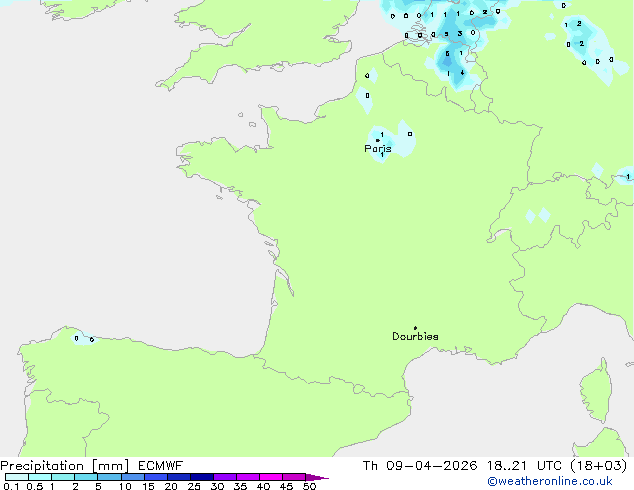Image resolution: width=634 pixels, height=490 pixels.
Task: Click the 10 mm value on legend
Action: point(124,487)
